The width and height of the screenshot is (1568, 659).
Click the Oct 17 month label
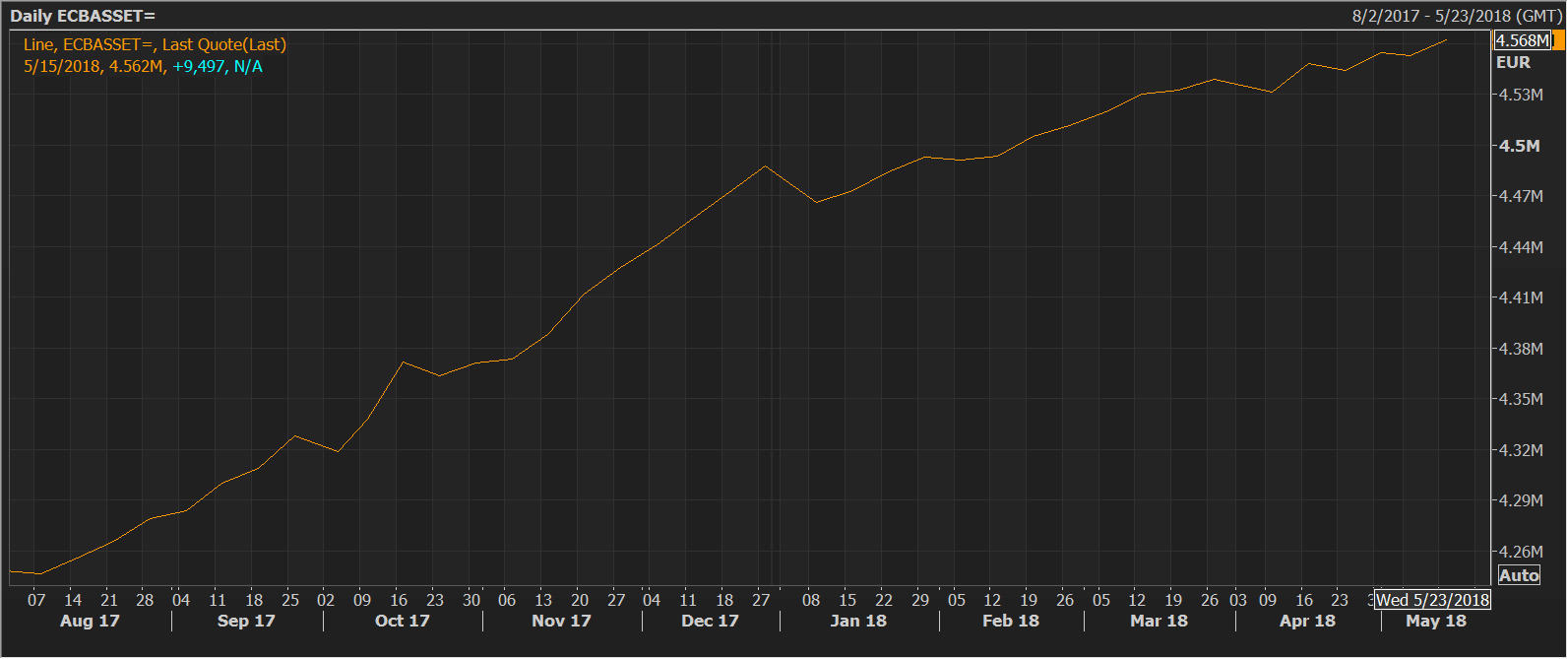[x=402, y=621]
